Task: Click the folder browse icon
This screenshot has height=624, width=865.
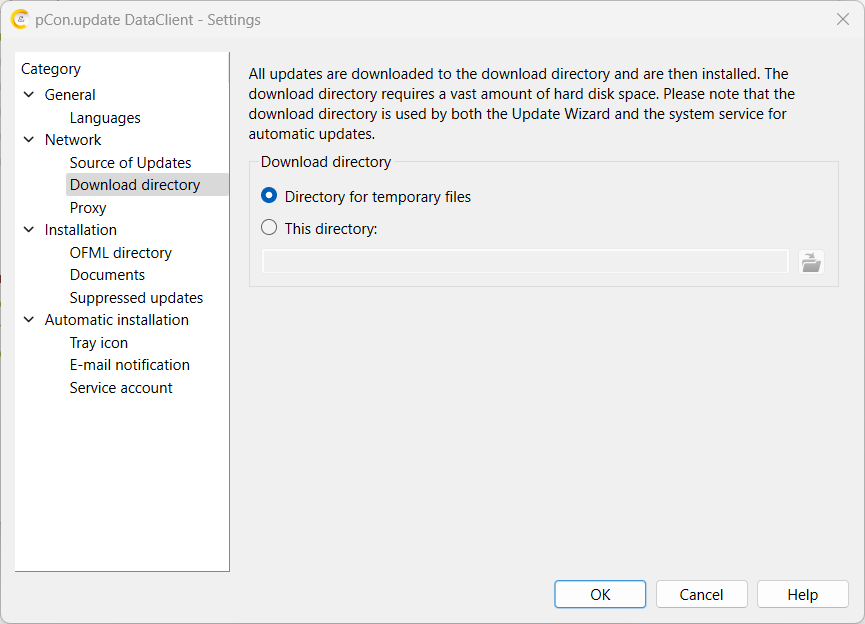Action: 811,262
